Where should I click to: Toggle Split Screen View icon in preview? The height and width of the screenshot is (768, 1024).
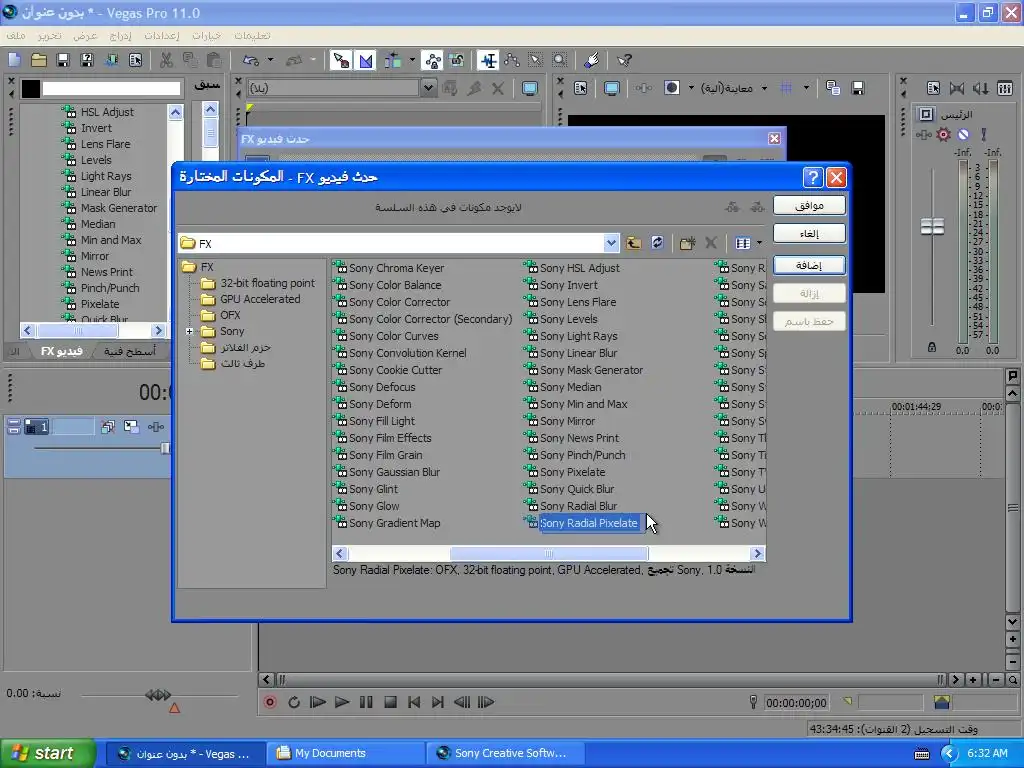(x=672, y=88)
